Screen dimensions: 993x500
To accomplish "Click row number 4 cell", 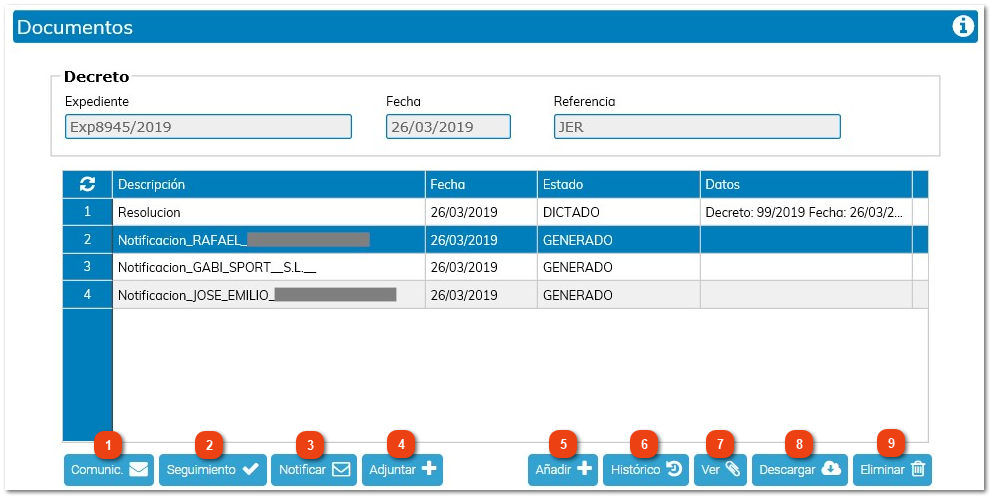I will point(87,295).
